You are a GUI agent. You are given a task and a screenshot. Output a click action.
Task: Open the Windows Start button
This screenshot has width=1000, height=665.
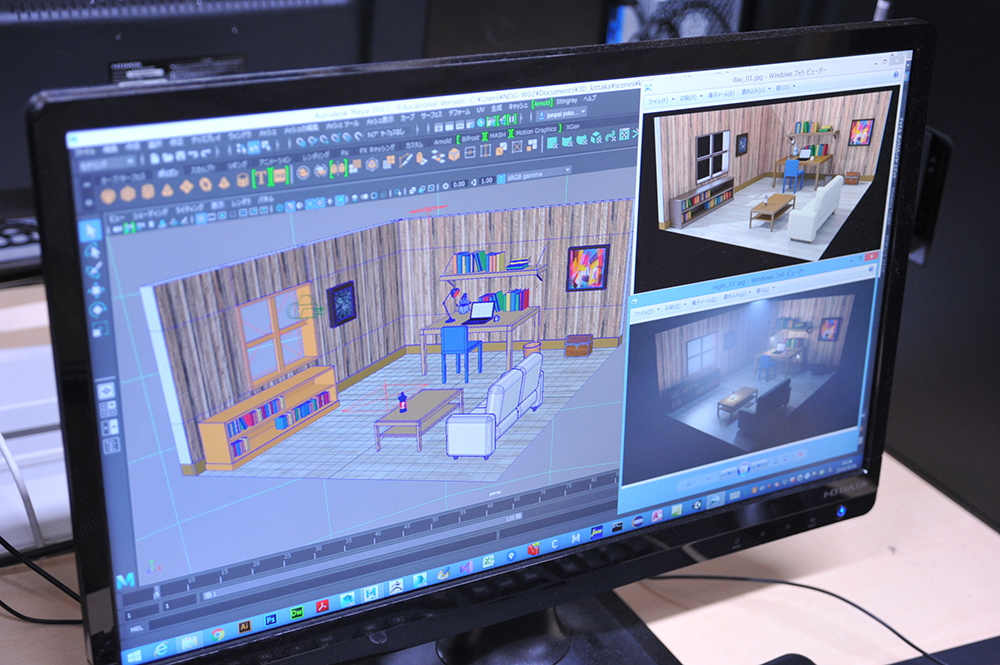pyautogui.click(x=135, y=656)
